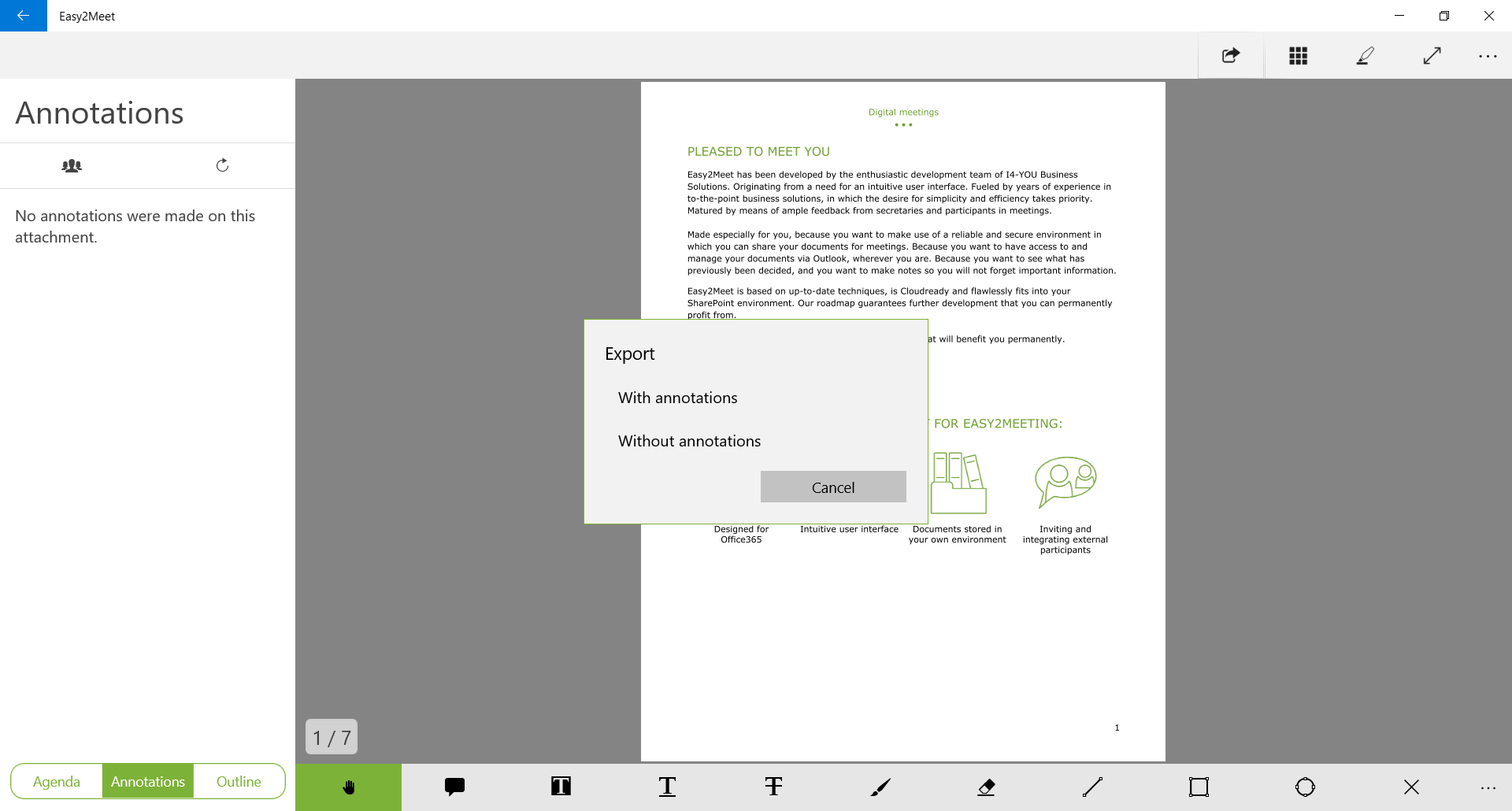Viewport: 1512px width, 811px height.
Task: Choose Without annotations export option
Action: tap(689, 441)
